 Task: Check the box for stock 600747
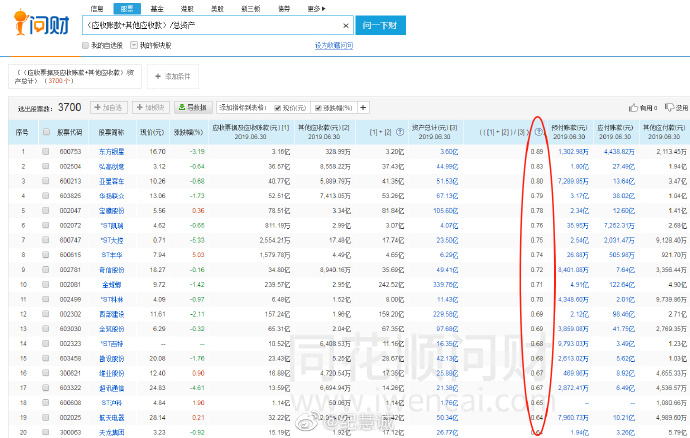pyautogui.click(x=45, y=240)
